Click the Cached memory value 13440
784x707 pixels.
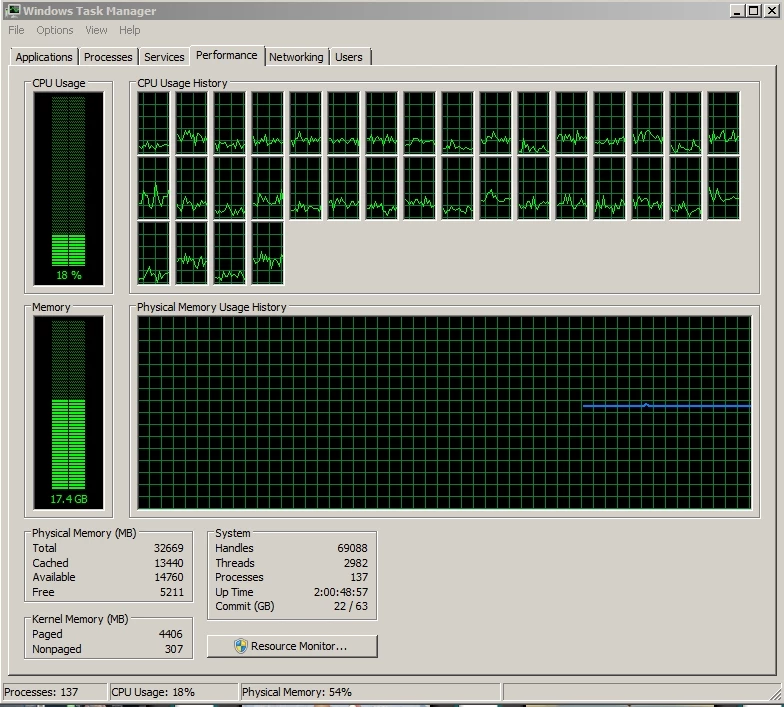[x=168, y=563]
